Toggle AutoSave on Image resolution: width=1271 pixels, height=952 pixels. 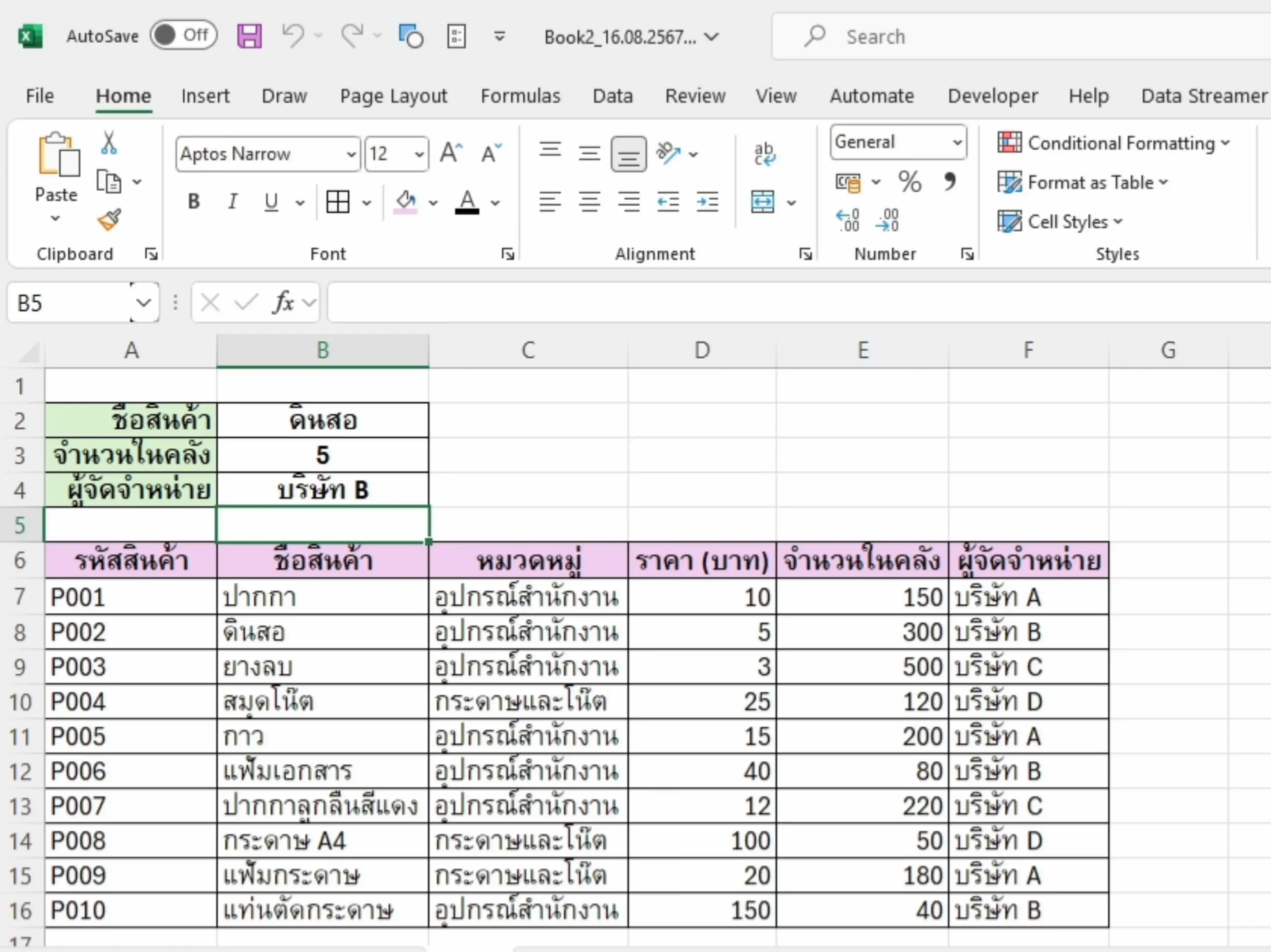point(183,36)
